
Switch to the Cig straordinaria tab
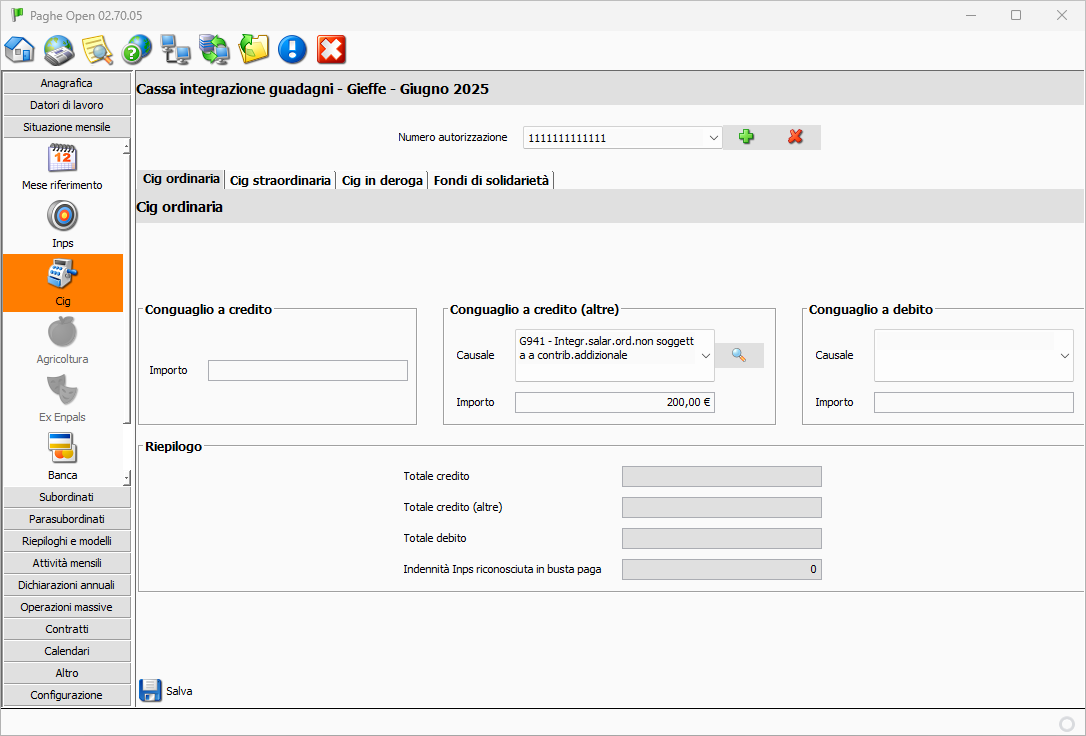[280, 181]
